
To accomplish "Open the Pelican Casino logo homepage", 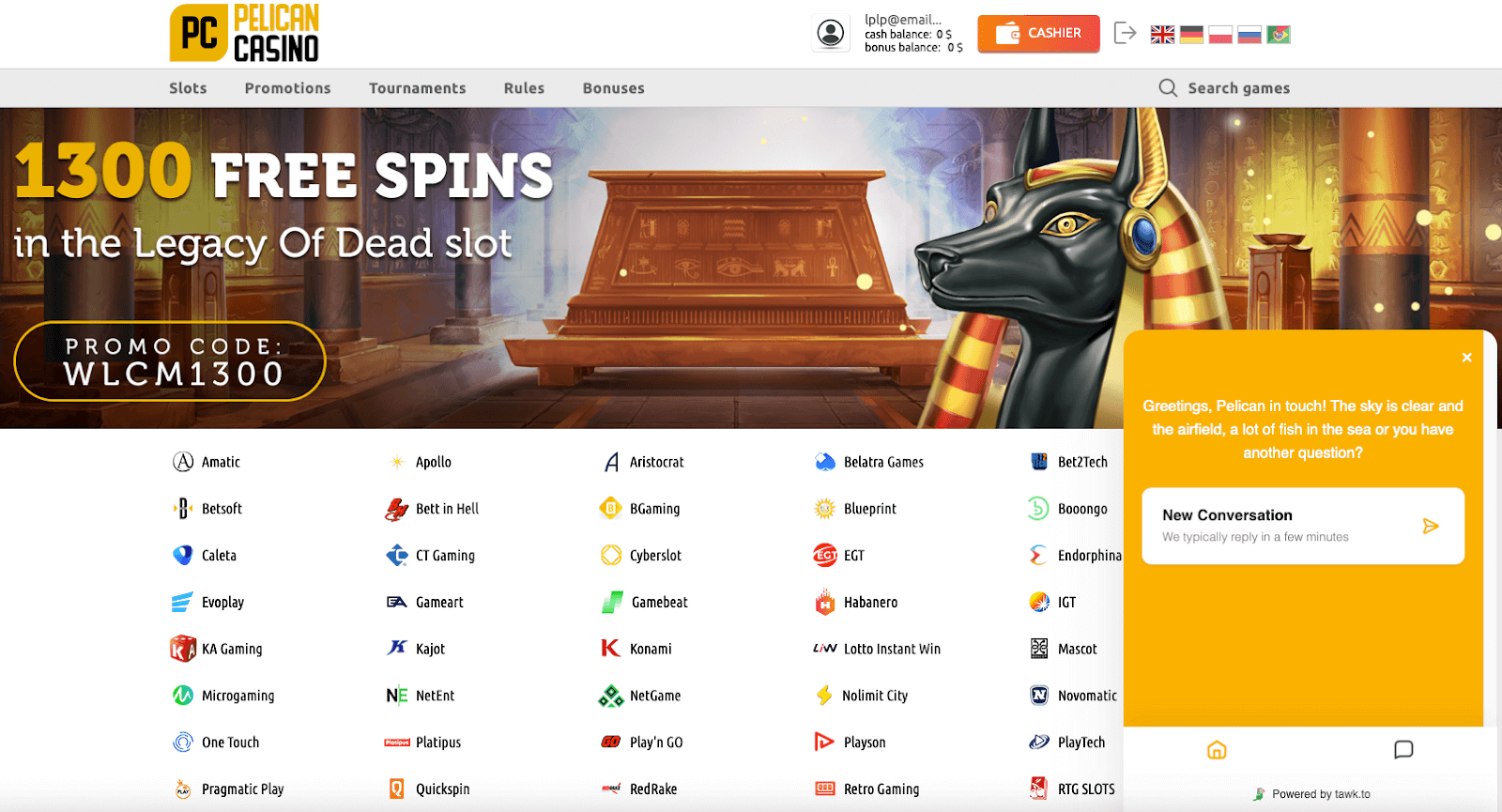I will (x=244, y=33).
